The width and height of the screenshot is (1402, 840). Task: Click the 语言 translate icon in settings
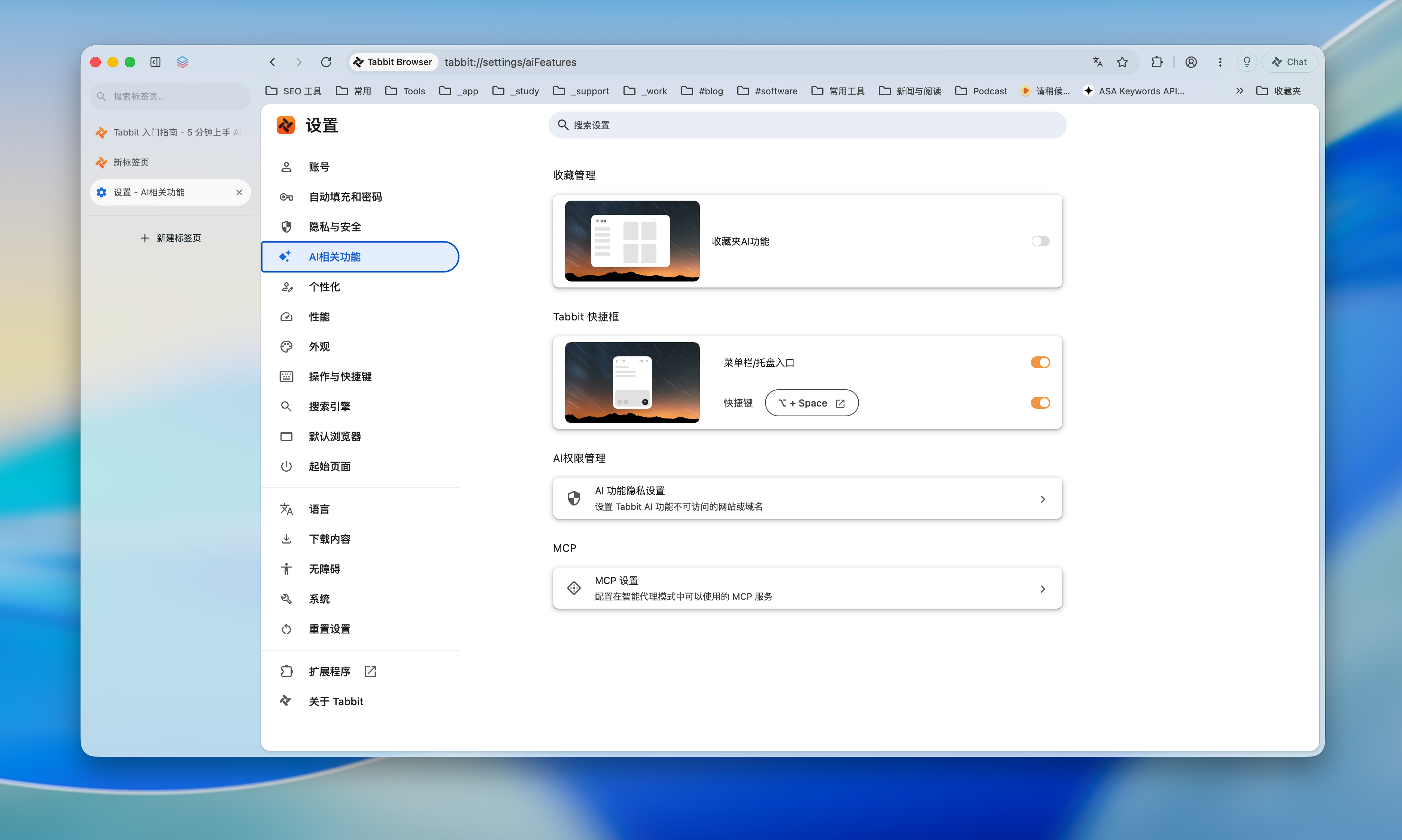click(x=286, y=509)
